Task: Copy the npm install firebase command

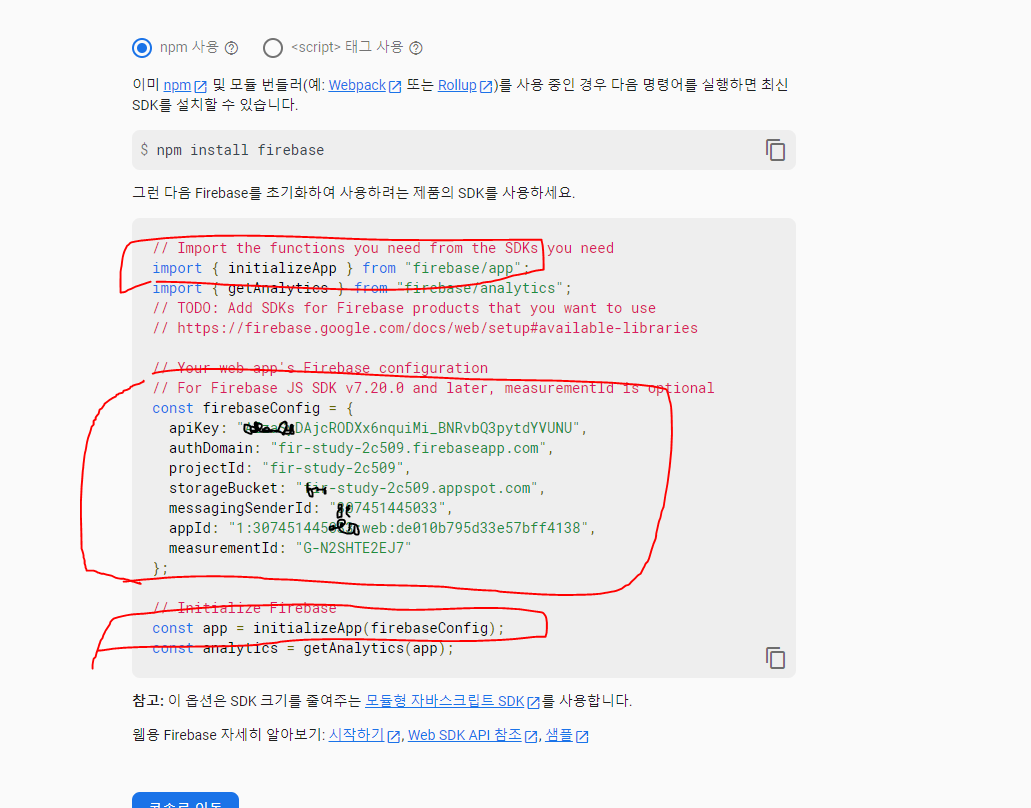Action: (775, 150)
